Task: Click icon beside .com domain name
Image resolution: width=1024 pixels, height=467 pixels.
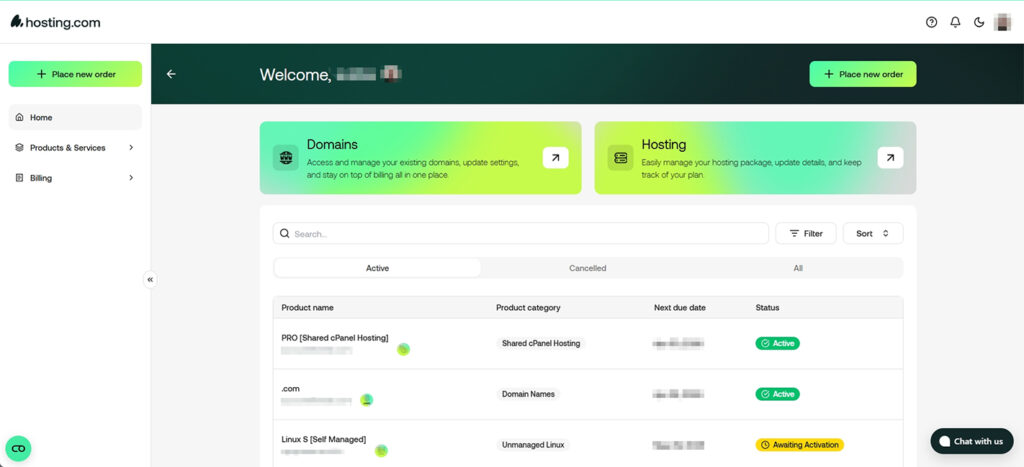Action: point(367,400)
